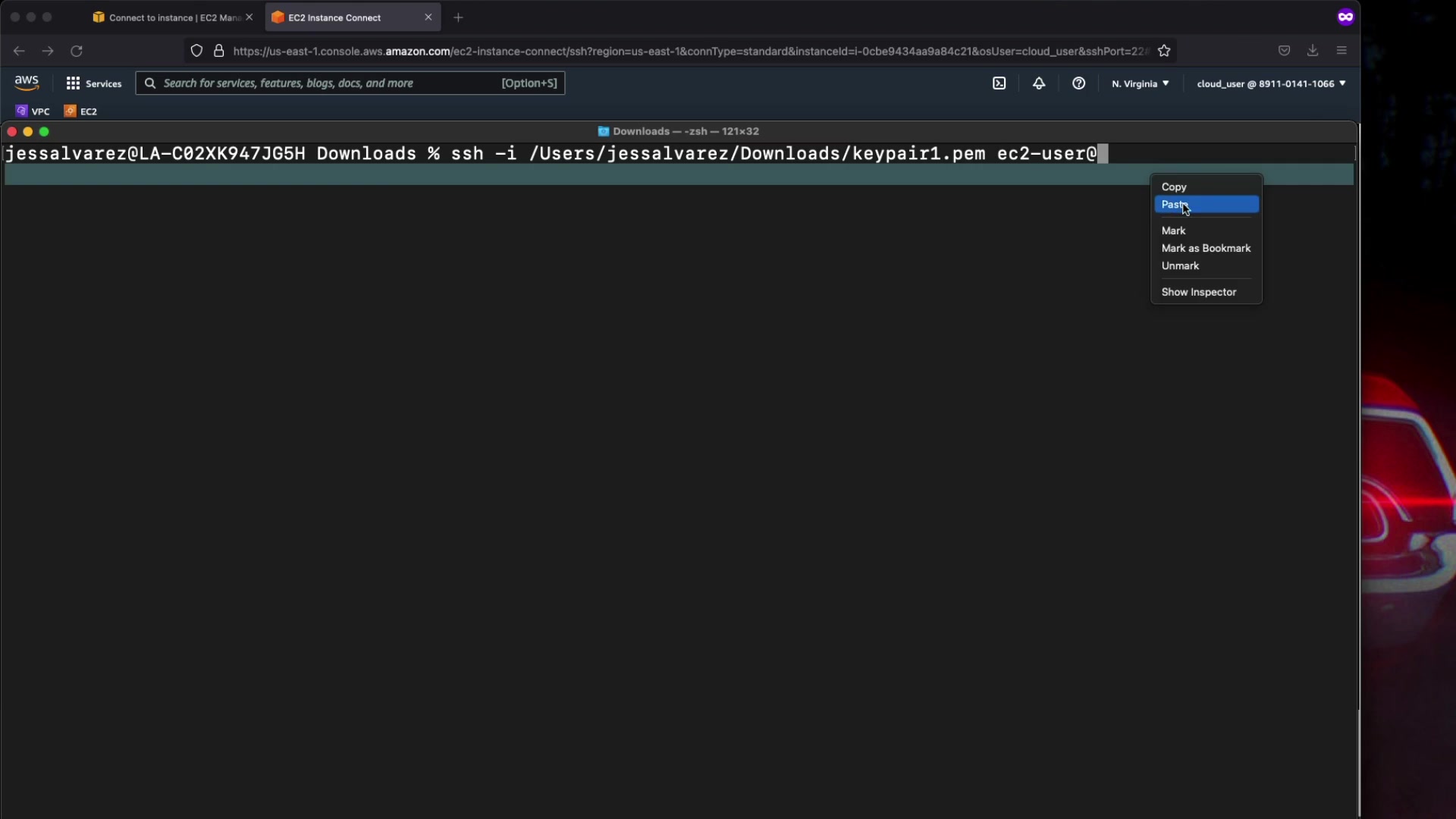Open the VPC service shortcut
1456x819 pixels.
pyautogui.click(x=33, y=111)
